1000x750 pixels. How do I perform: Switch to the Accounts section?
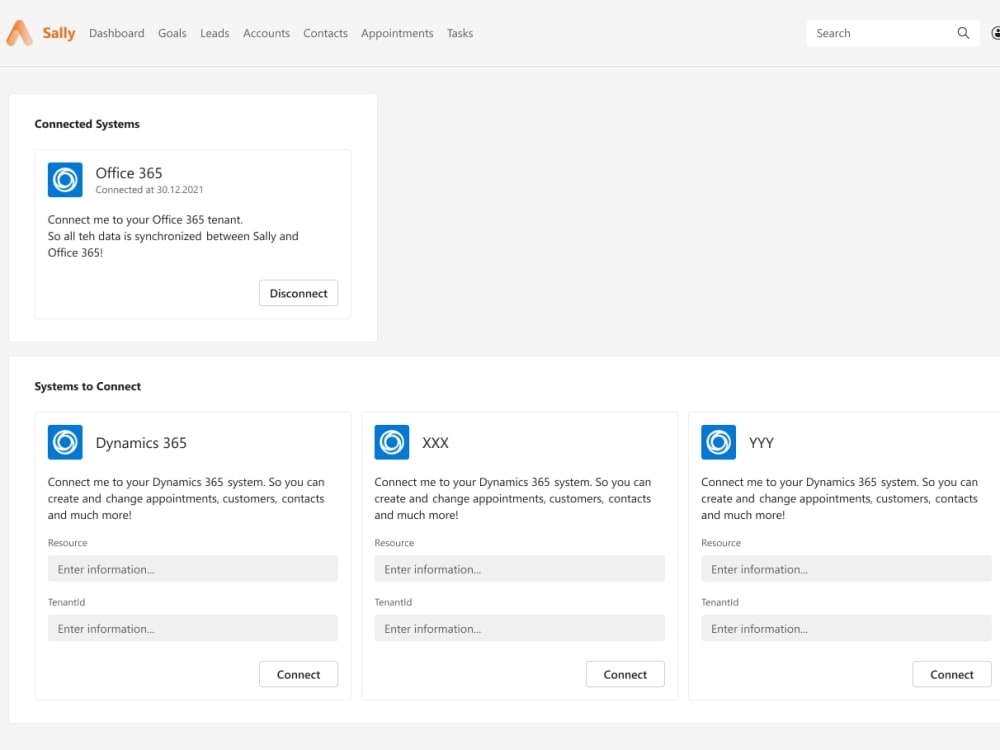pos(266,33)
